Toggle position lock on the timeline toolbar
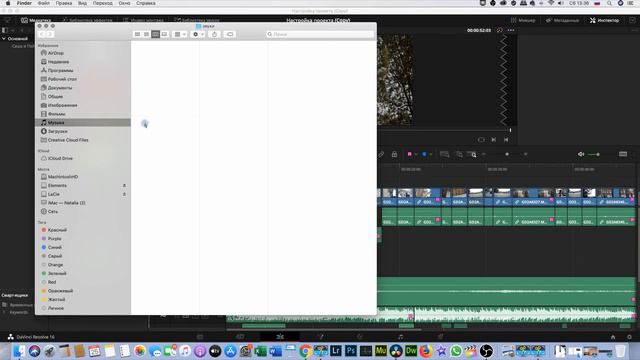This screenshot has width=640, height=360. pyautogui.click(x=394, y=154)
